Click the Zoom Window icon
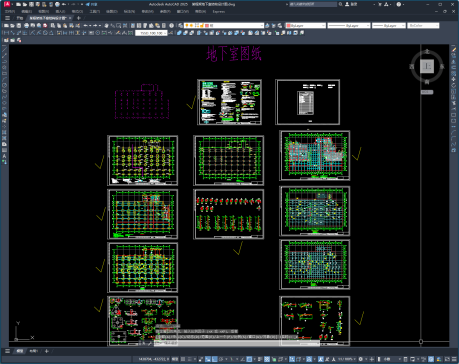Viewport: 459px width, 364px height. pyautogui.click(x=119, y=25)
